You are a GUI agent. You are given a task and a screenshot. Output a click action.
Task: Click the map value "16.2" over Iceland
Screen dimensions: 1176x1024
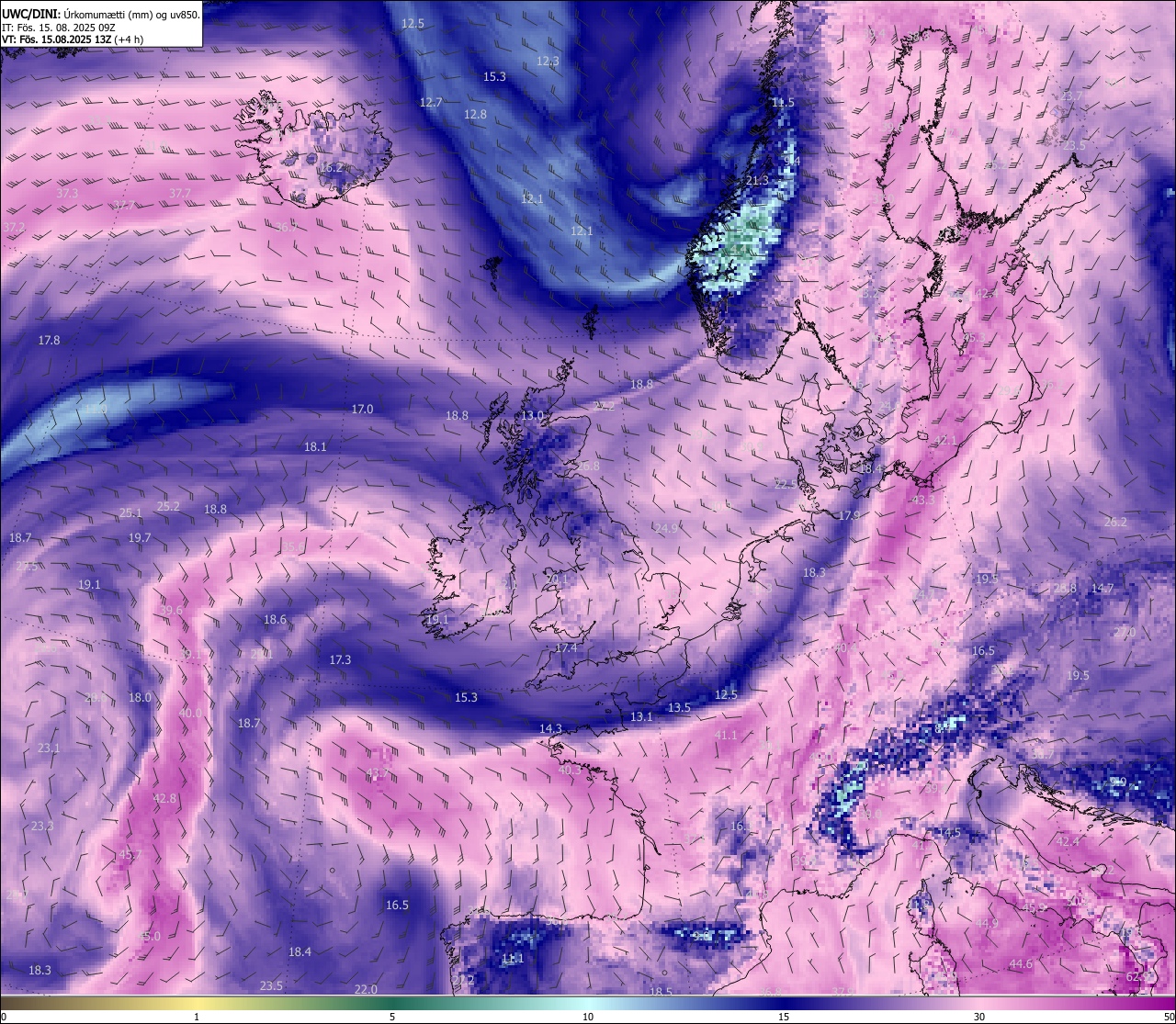[331, 168]
